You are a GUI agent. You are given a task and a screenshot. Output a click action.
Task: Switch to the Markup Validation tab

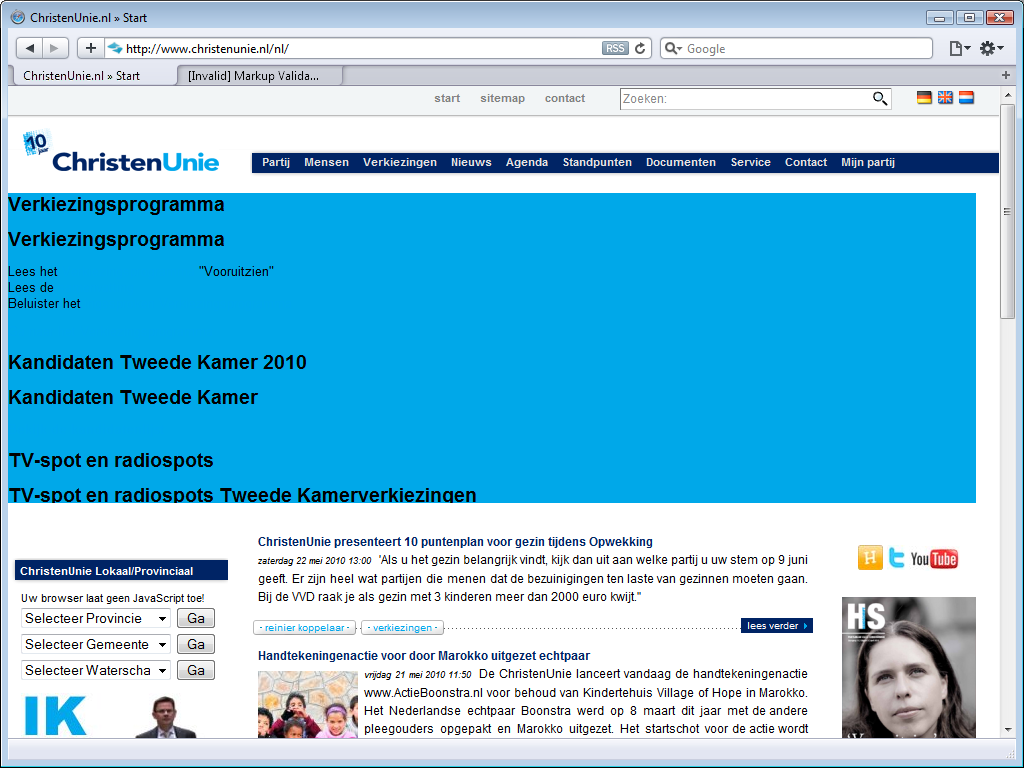[259, 76]
